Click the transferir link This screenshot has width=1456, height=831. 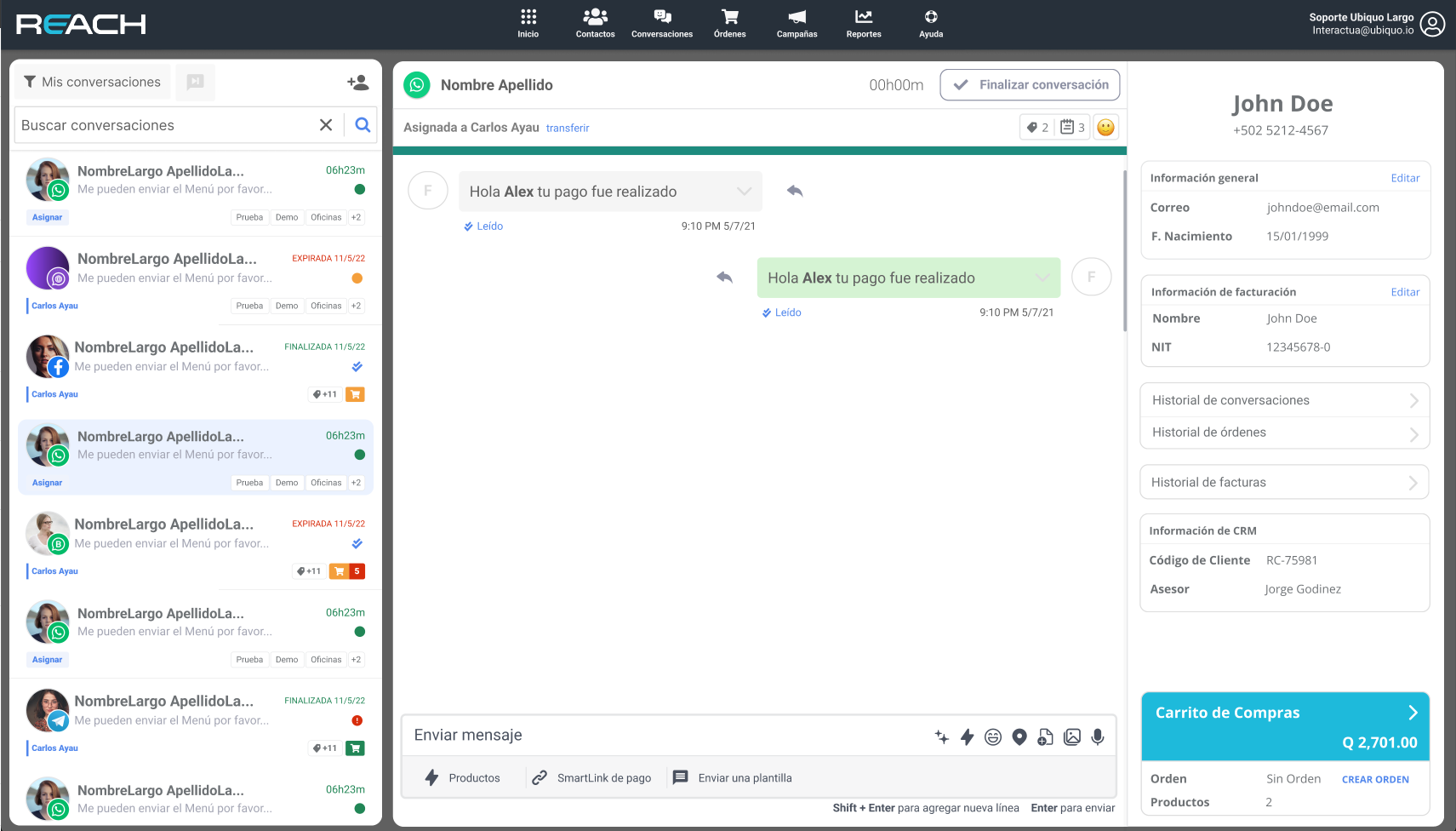(x=568, y=129)
